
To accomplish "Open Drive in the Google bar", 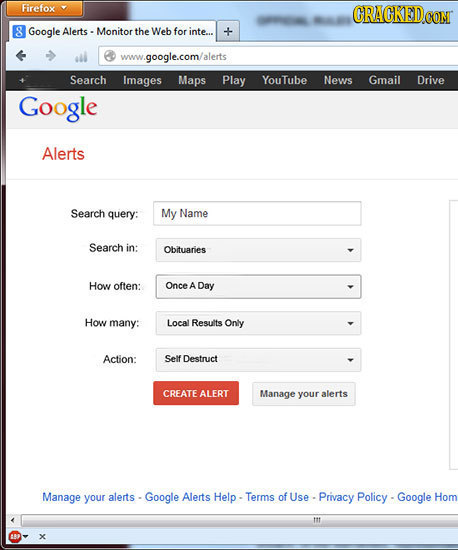I will click(x=430, y=80).
